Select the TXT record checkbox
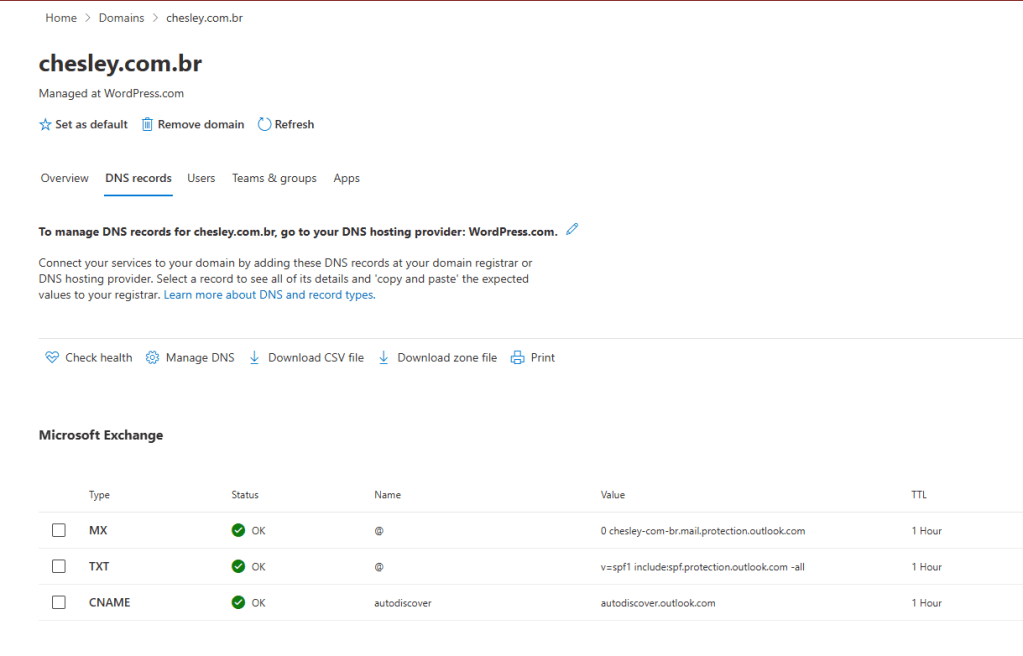 pyautogui.click(x=59, y=567)
